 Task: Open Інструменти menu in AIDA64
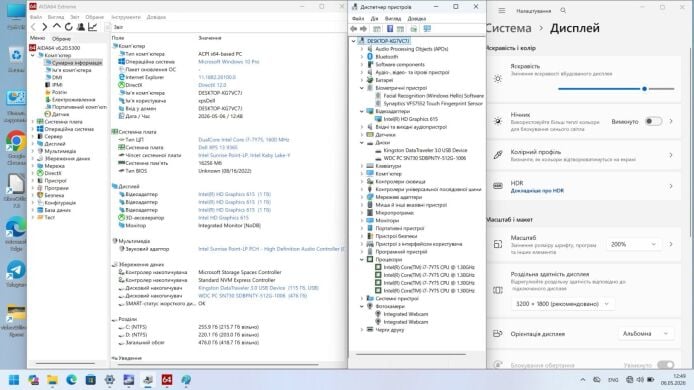[x=126, y=17]
